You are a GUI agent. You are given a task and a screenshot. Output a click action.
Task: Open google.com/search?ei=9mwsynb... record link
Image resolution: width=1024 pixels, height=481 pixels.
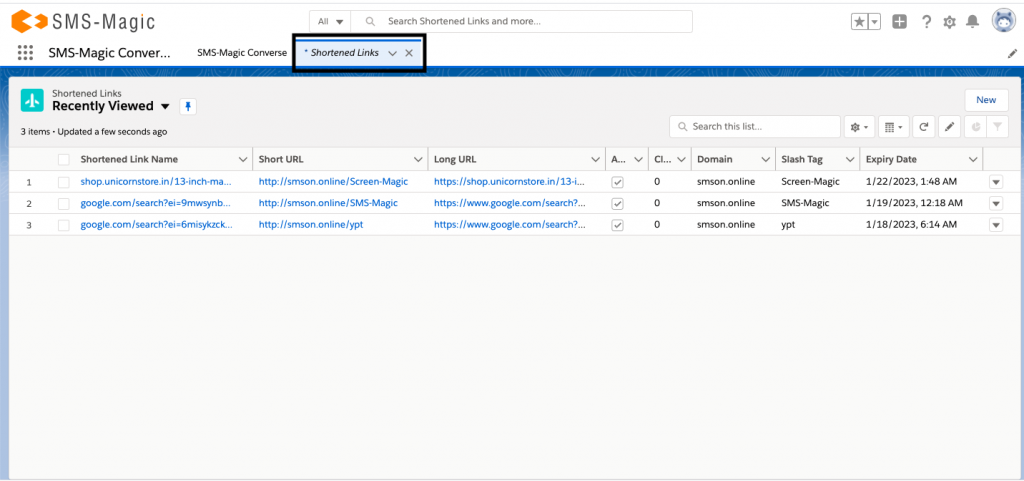(x=155, y=203)
